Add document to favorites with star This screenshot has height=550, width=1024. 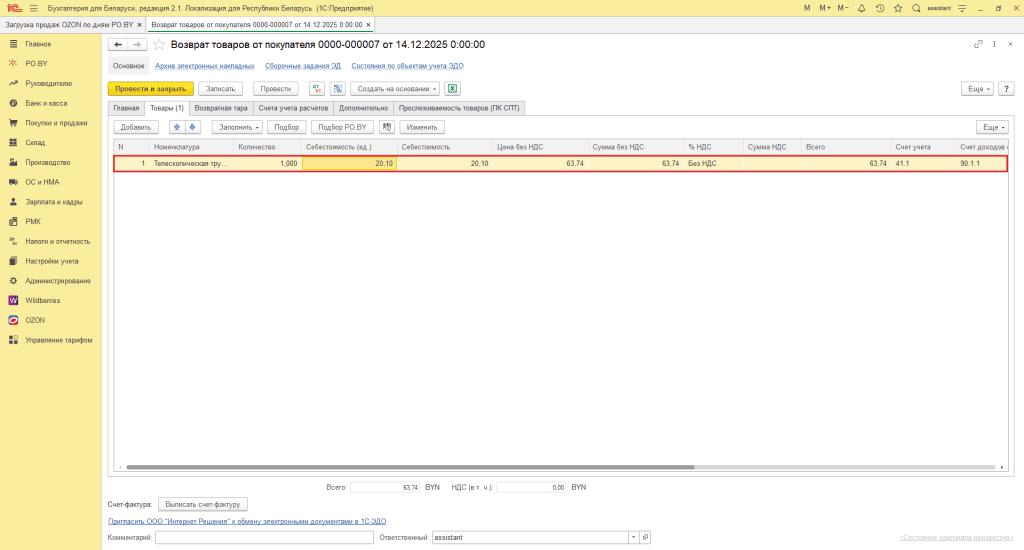159,44
